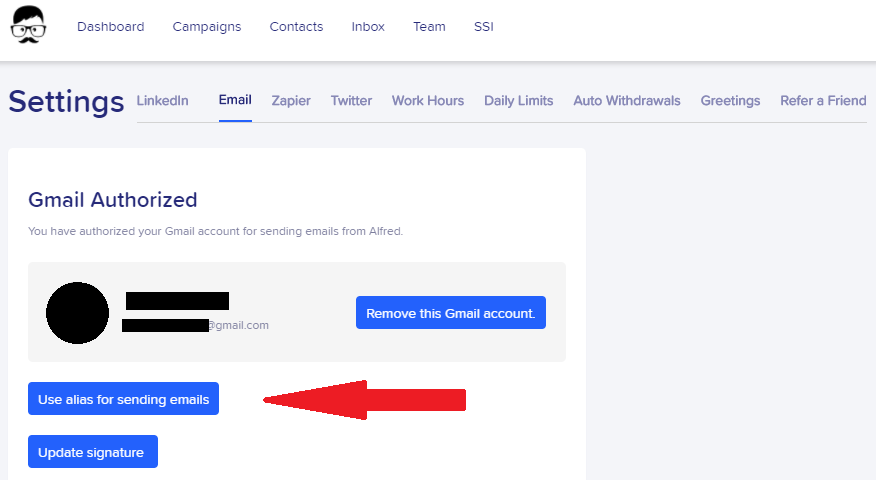Go to the Work Hours tab

coord(428,101)
